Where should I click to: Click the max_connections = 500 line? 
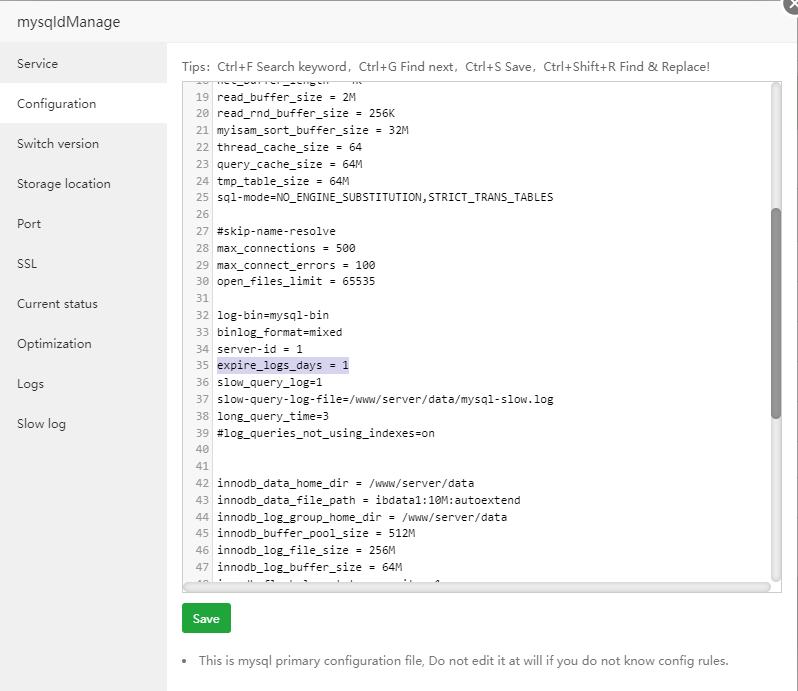pos(286,248)
